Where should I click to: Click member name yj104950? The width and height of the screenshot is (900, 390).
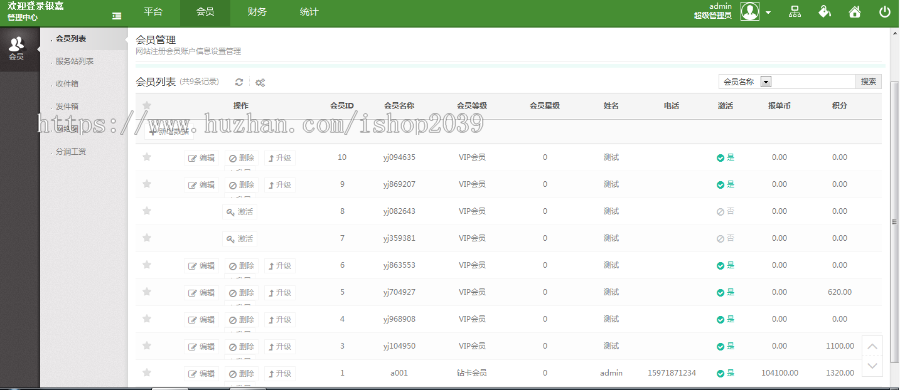(x=399, y=346)
